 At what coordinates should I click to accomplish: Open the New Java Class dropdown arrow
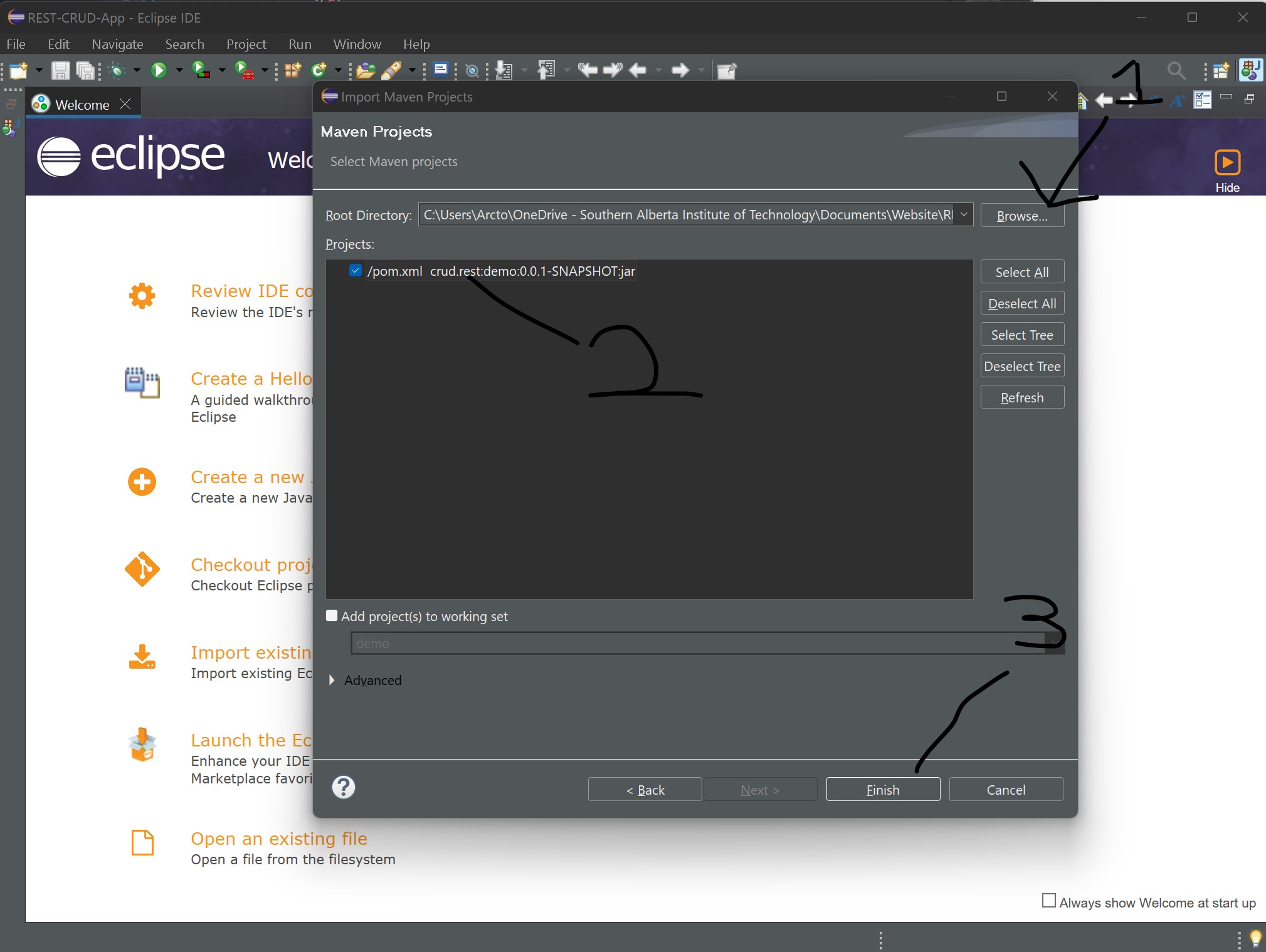339,70
